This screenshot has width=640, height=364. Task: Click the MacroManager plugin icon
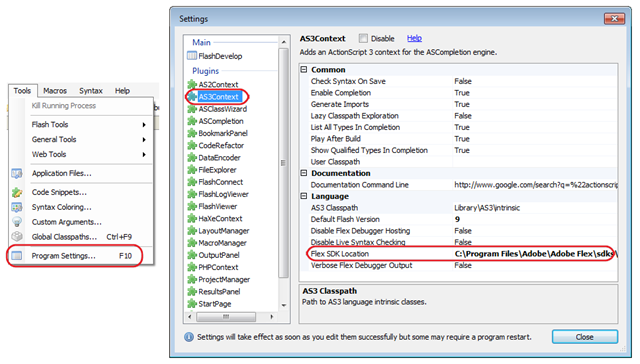pos(192,243)
